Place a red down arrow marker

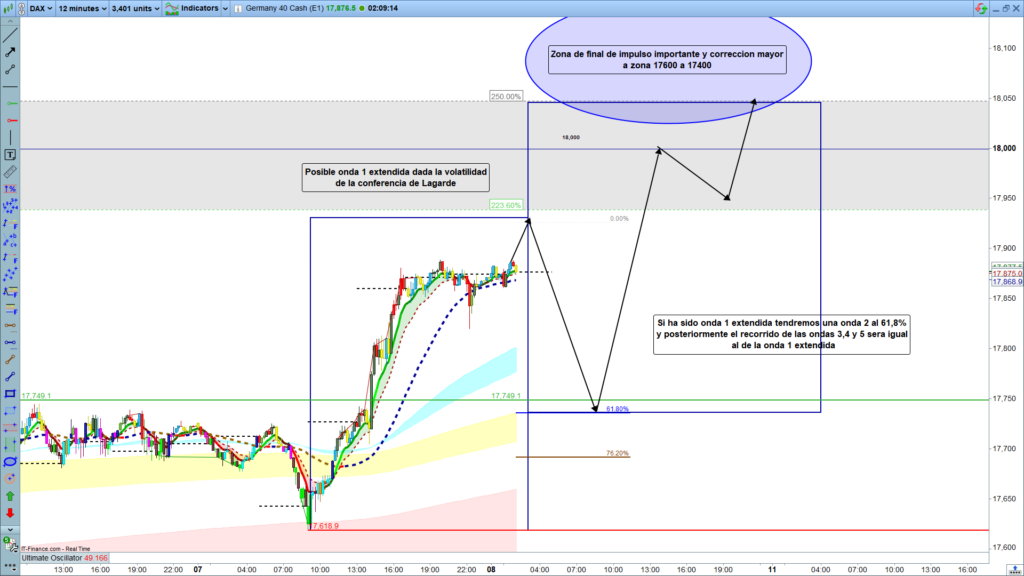point(10,512)
